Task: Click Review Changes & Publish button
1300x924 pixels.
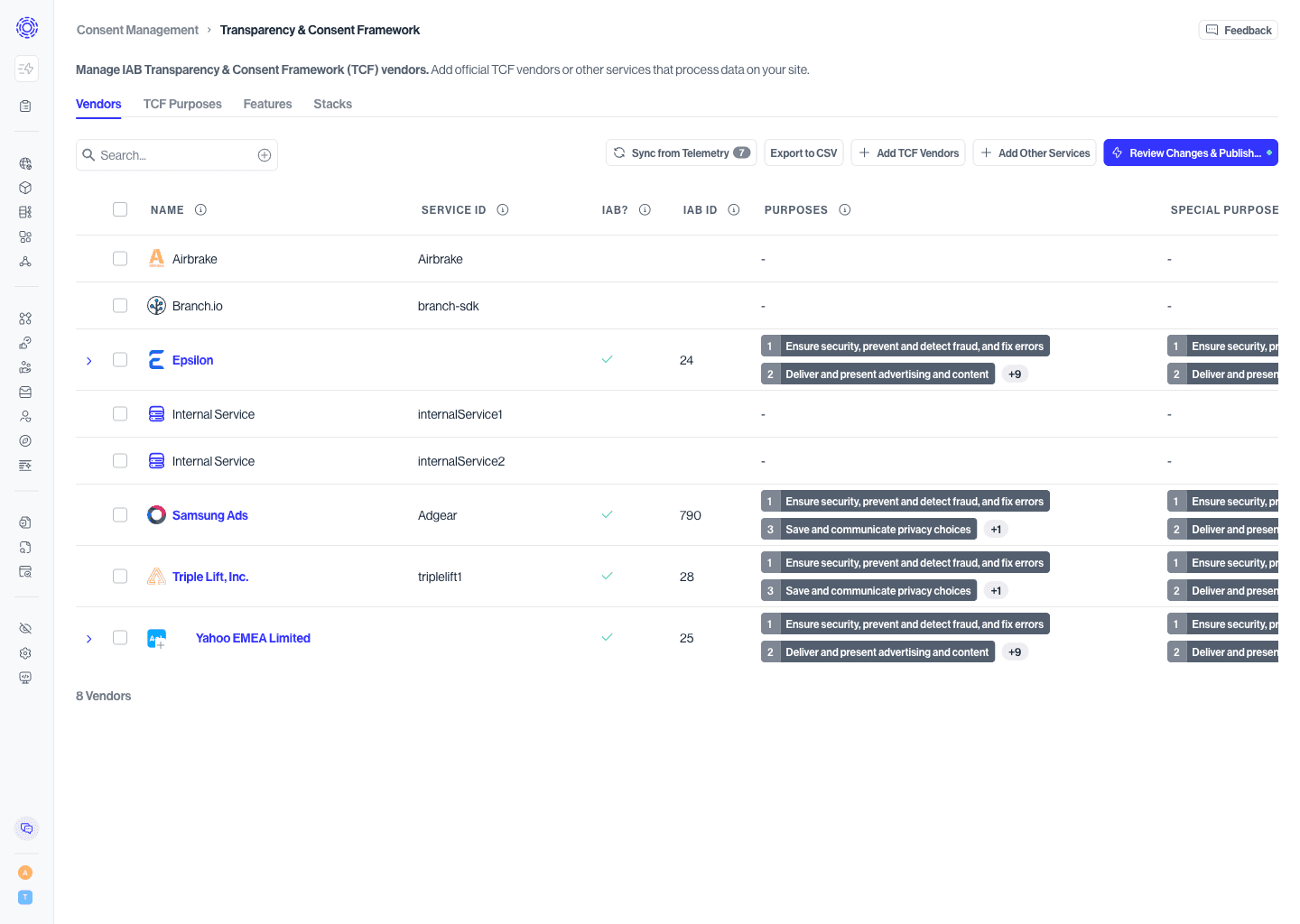Action: (x=1191, y=152)
